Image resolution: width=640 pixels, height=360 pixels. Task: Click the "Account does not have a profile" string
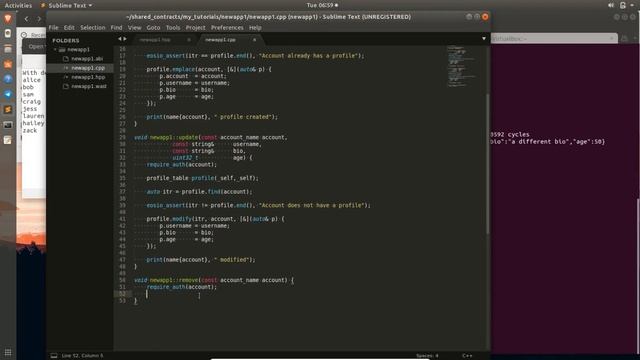(x=312, y=205)
